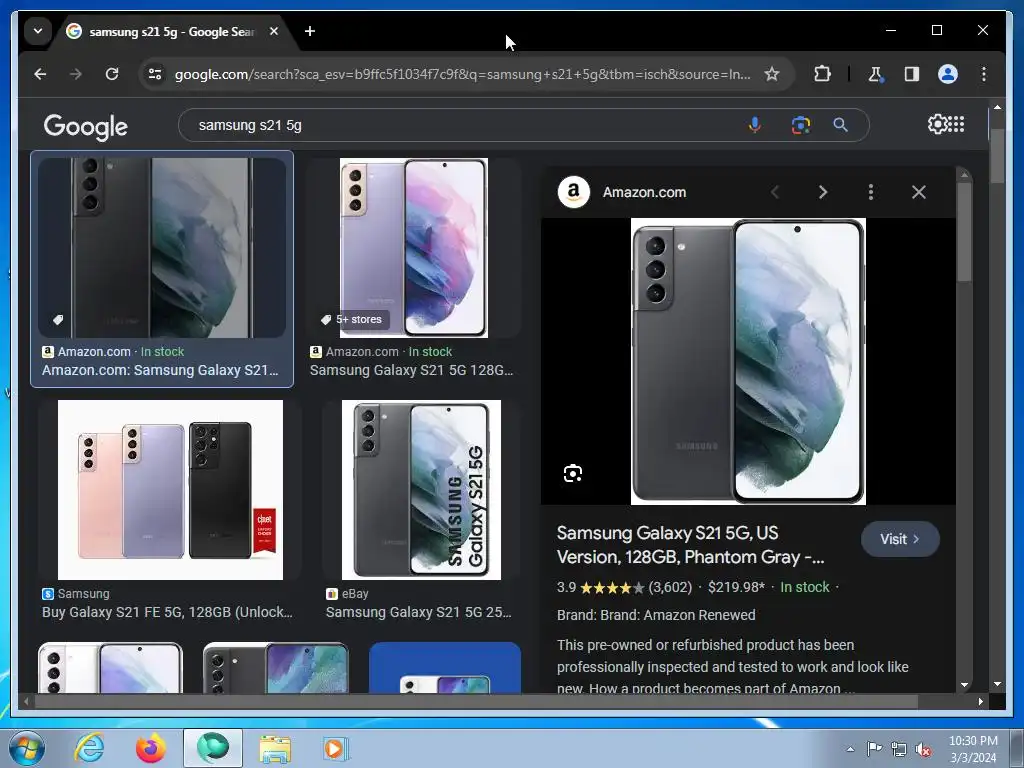Screen dimensions: 1024x768
Task: Select the Phantom Gray S21 Amazon thumbnail
Action: pyautogui.click(x=162, y=248)
